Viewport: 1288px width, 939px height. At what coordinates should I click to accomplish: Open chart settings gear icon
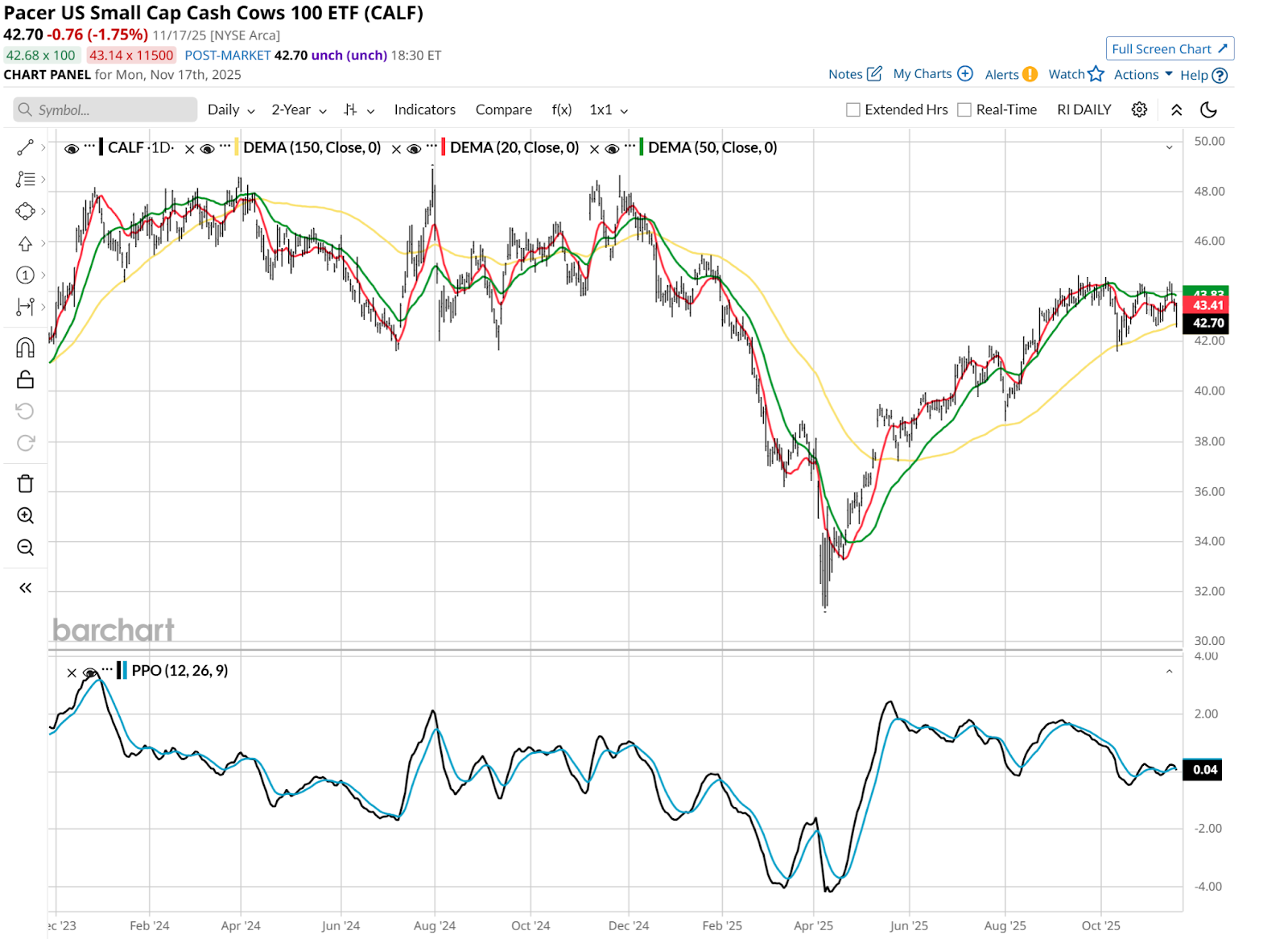coord(1139,110)
